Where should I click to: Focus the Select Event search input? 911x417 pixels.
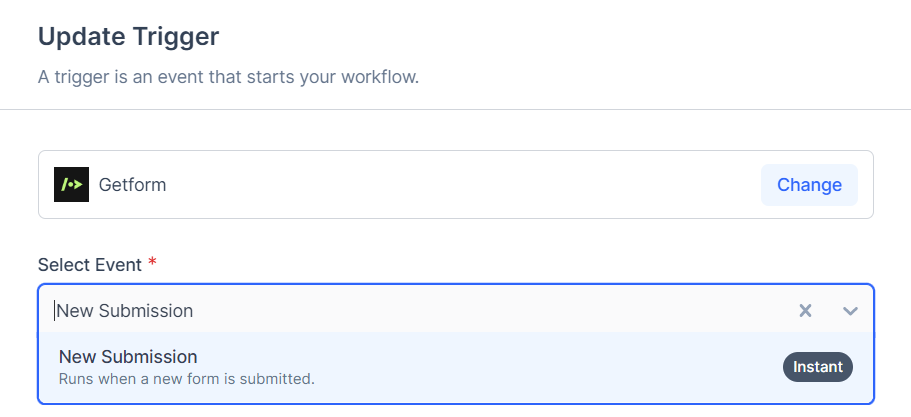tap(400, 310)
